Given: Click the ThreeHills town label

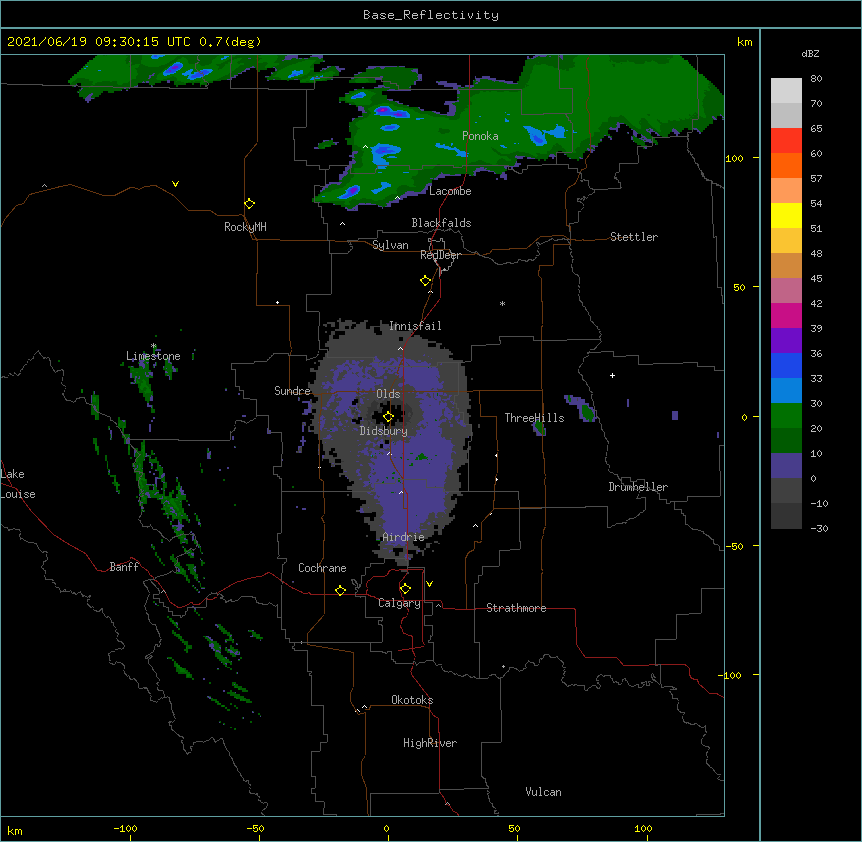Looking at the screenshot, I should click(534, 418).
